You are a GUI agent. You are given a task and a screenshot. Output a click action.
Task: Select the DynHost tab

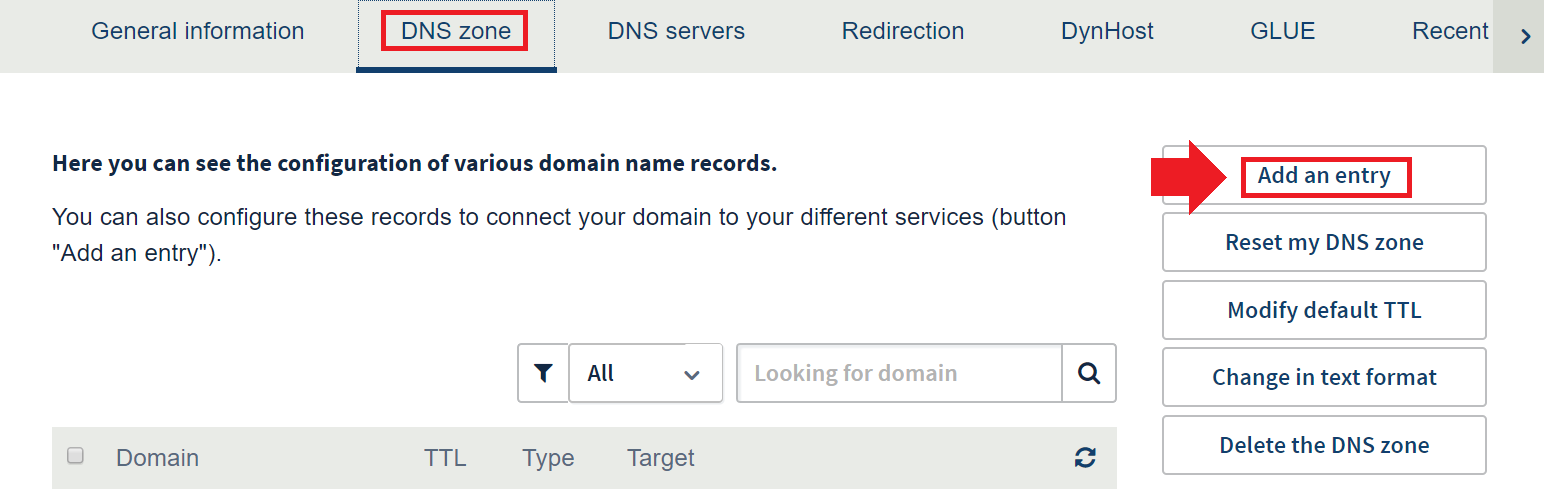1107,32
